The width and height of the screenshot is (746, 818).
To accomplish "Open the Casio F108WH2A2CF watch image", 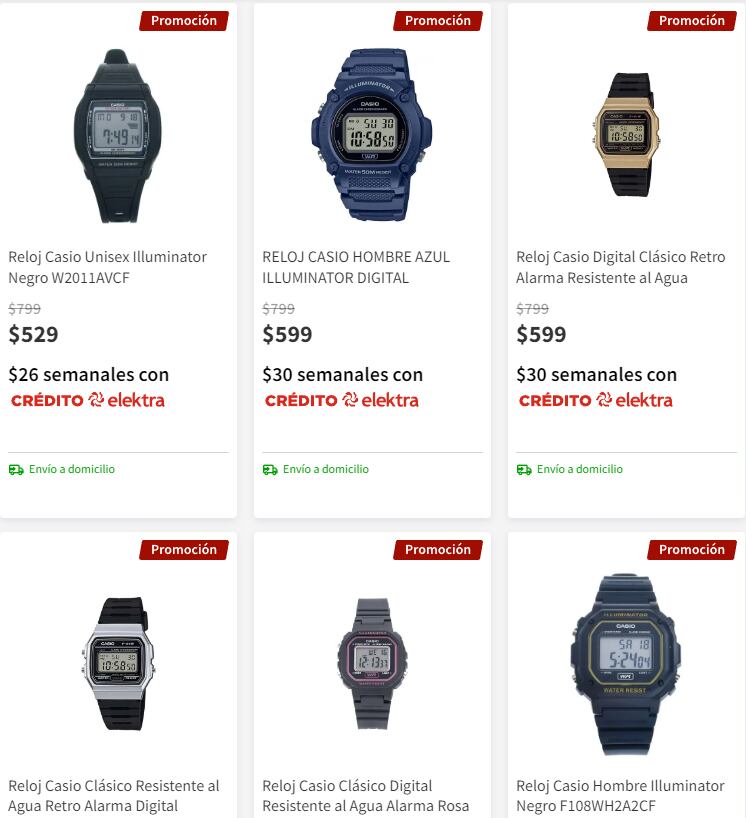I will click(625, 665).
